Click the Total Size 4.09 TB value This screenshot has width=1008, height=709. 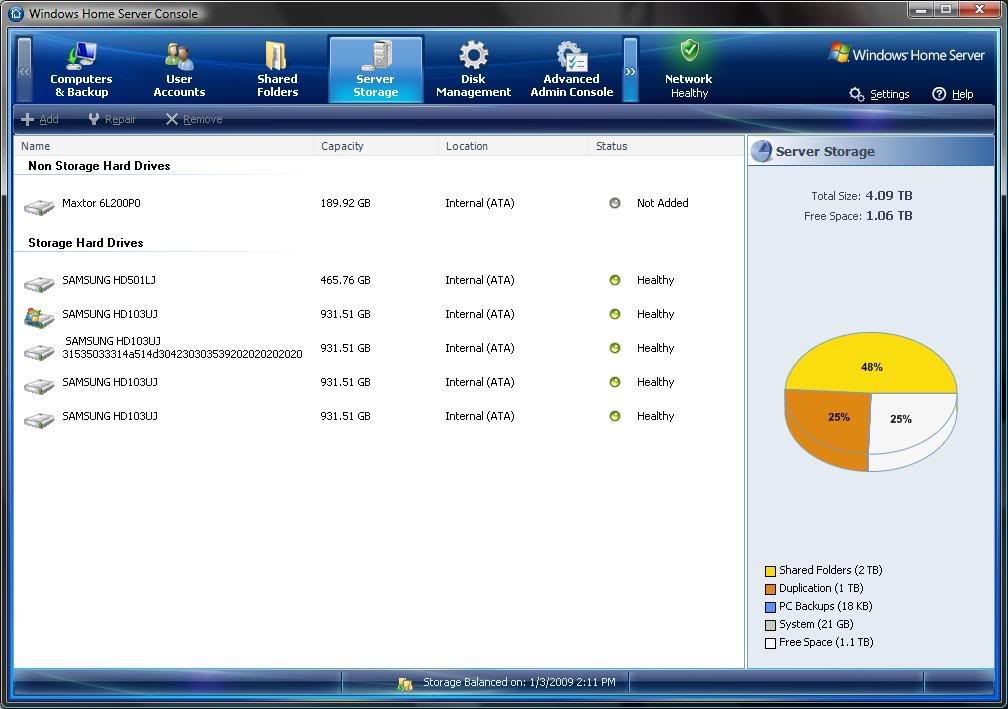pos(888,195)
